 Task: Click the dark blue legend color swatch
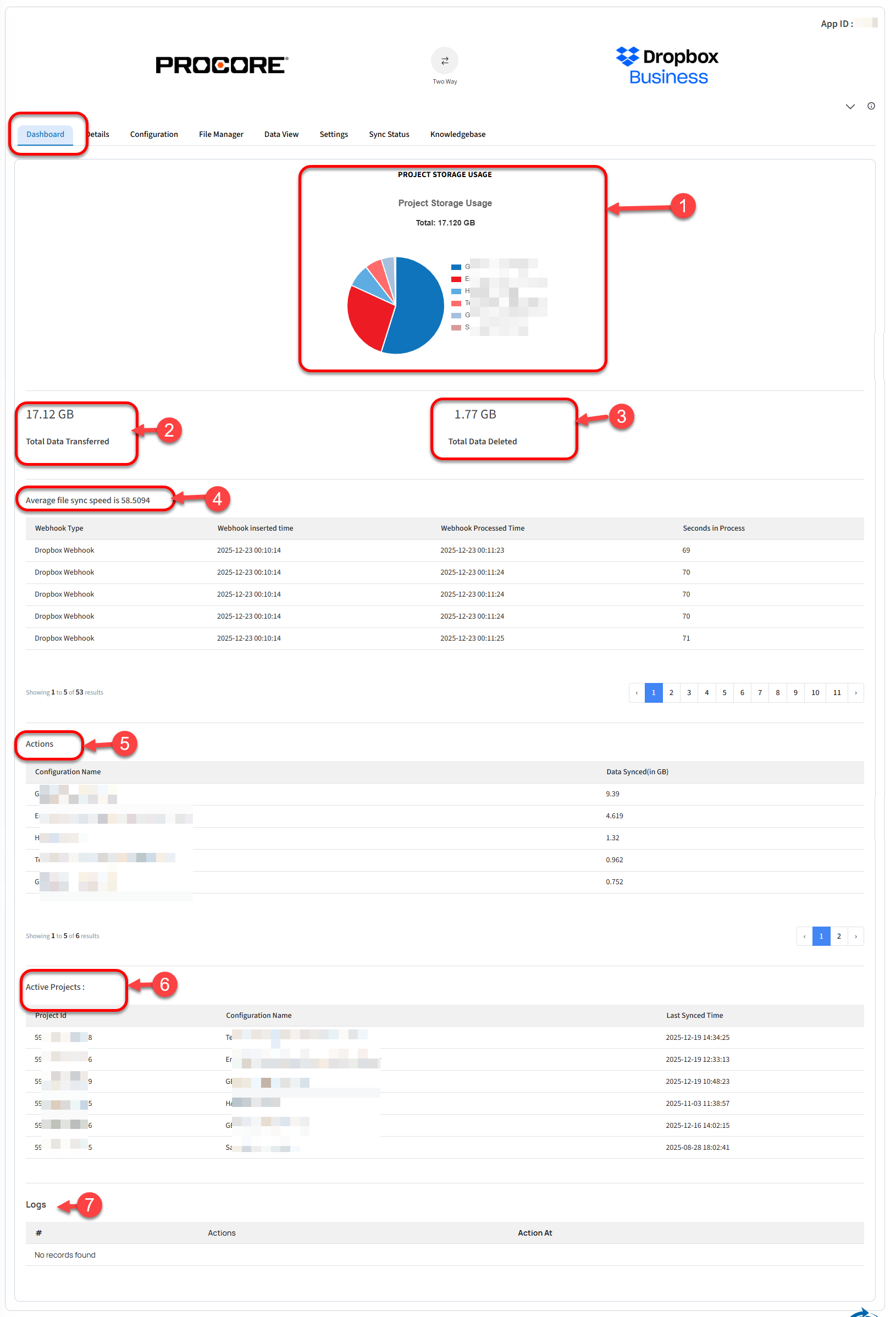click(x=456, y=267)
